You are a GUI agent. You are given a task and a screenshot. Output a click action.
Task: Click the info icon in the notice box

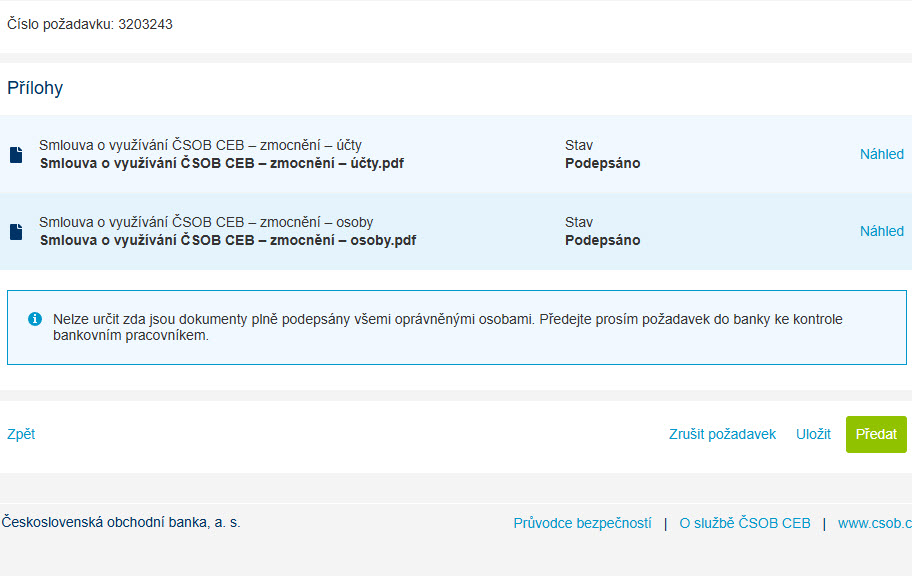(x=35, y=319)
